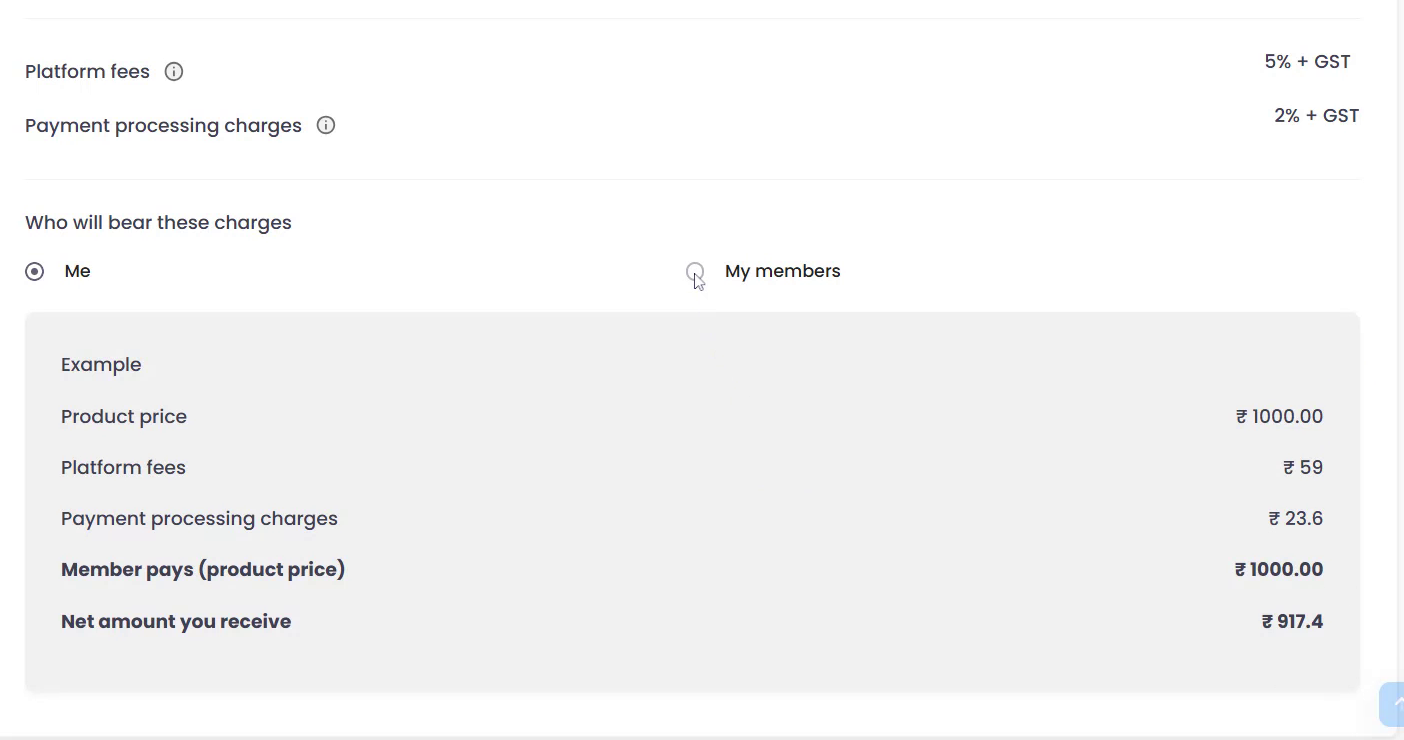Click the ₹ 1000.00 Product price value
Screen dimensions: 1404x740
pyautogui.click(x=1279, y=417)
